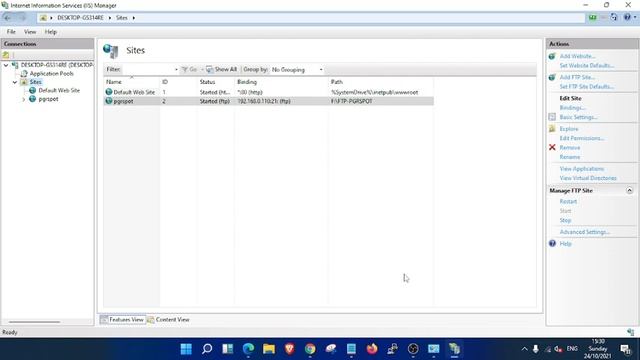This screenshot has width=640, height=360.
Task: Open the Go button dropdown arrow
Action: (202, 70)
